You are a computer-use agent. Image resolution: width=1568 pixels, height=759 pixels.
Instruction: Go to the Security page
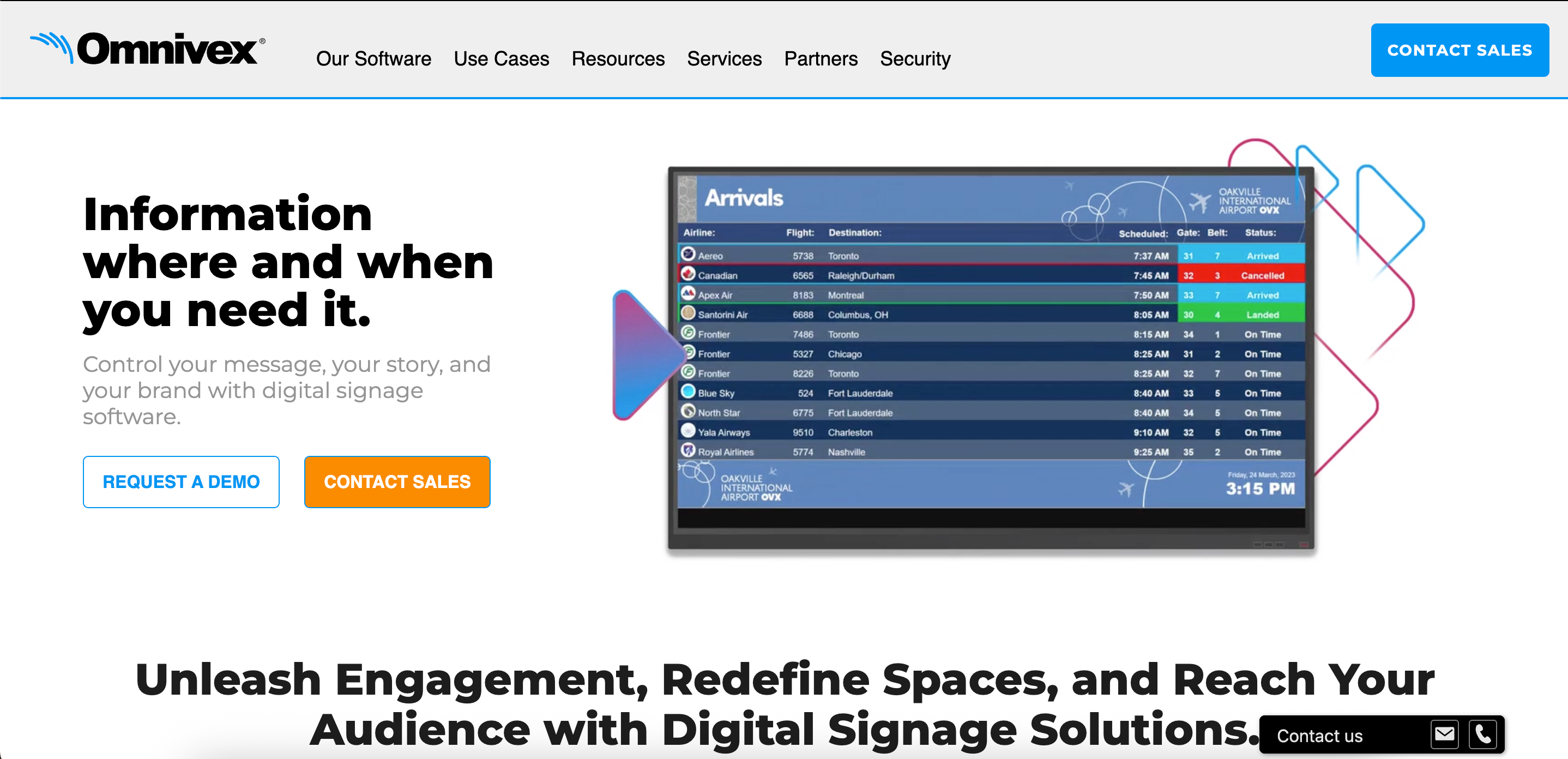[x=915, y=58]
